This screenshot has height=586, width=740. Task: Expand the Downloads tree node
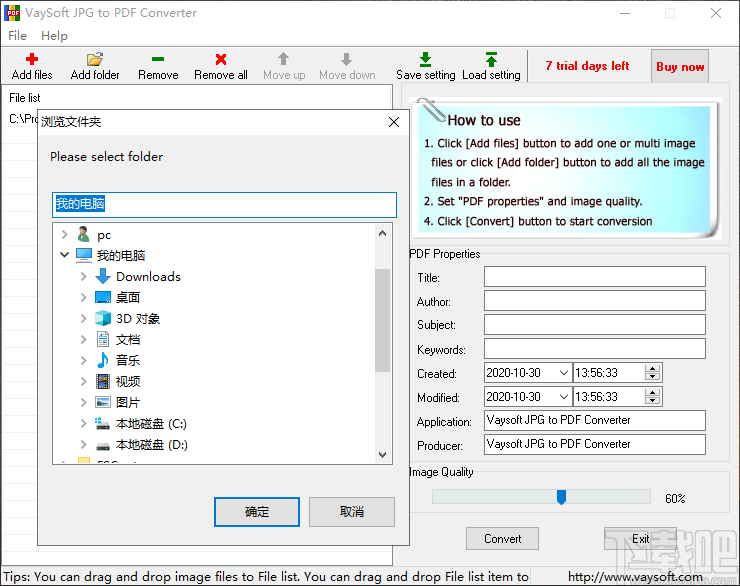coord(84,276)
